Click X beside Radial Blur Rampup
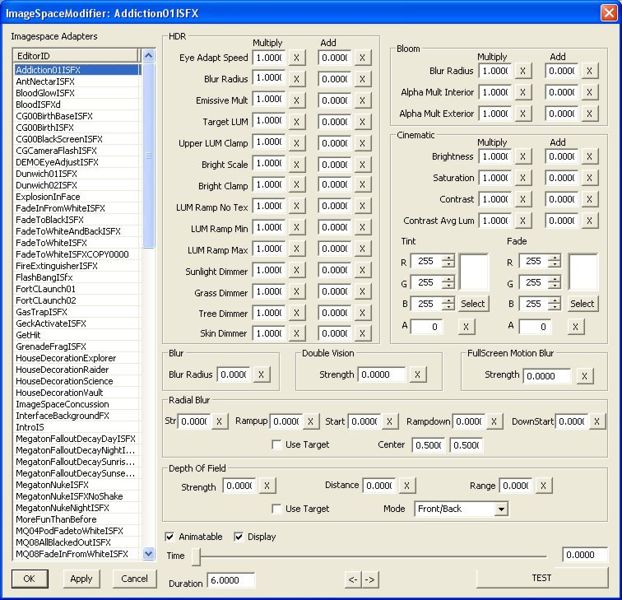This screenshot has width=622, height=600. tap(311, 422)
